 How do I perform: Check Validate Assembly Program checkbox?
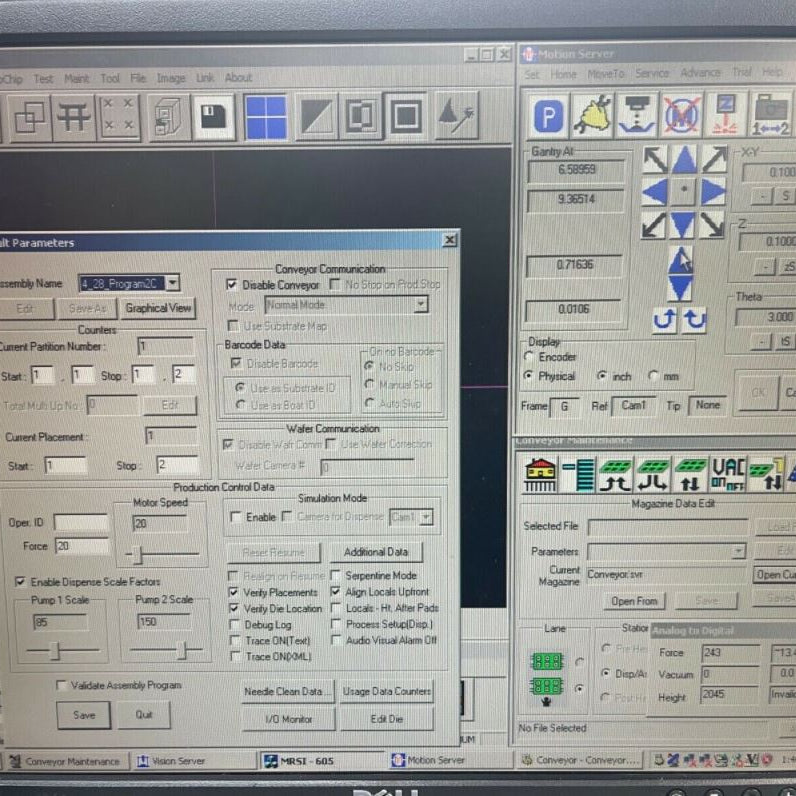61,685
